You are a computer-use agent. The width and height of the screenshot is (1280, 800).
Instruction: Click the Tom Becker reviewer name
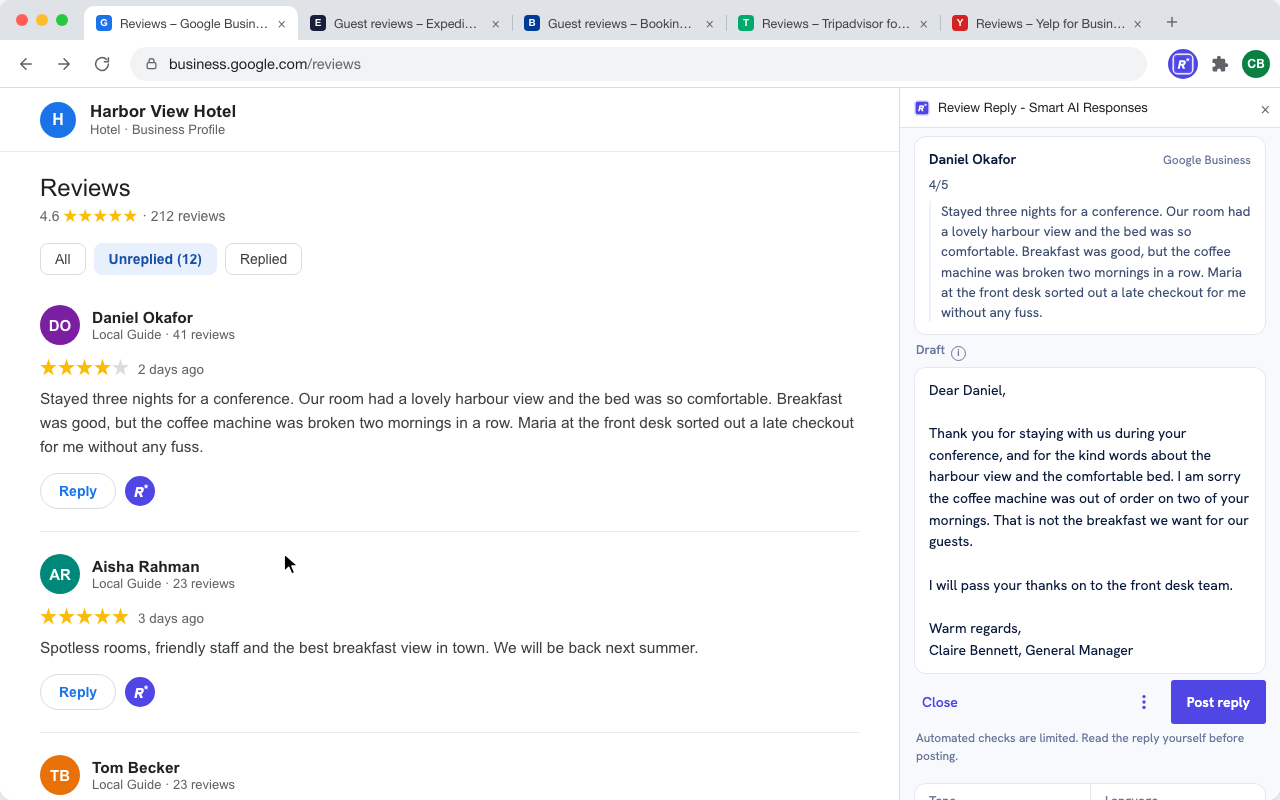point(136,768)
